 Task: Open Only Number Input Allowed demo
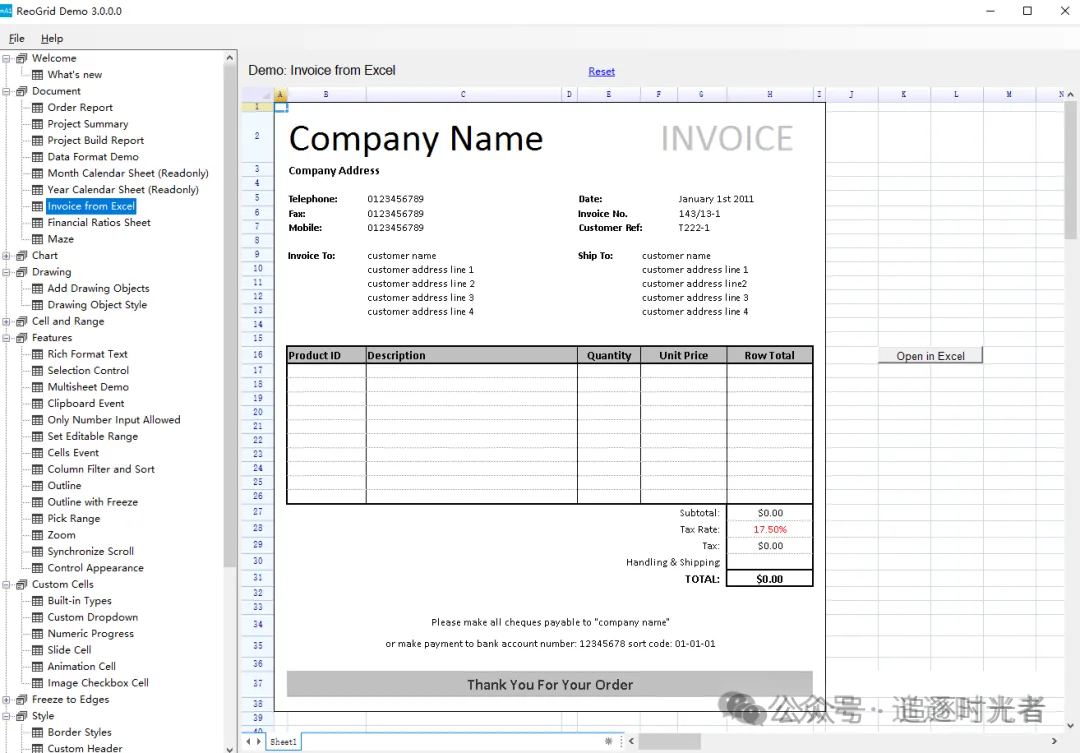[x=114, y=420]
